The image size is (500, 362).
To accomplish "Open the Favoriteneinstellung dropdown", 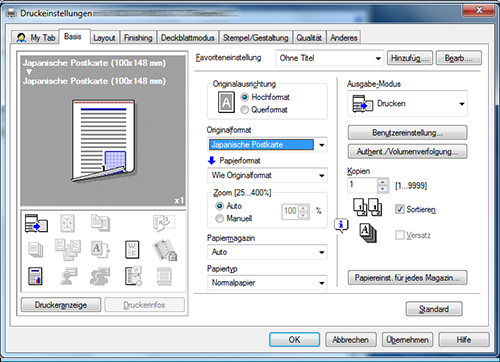I will [330, 58].
